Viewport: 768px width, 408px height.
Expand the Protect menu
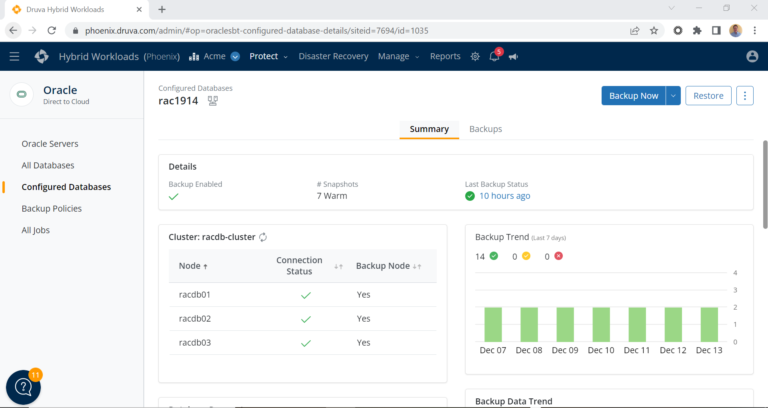point(268,57)
